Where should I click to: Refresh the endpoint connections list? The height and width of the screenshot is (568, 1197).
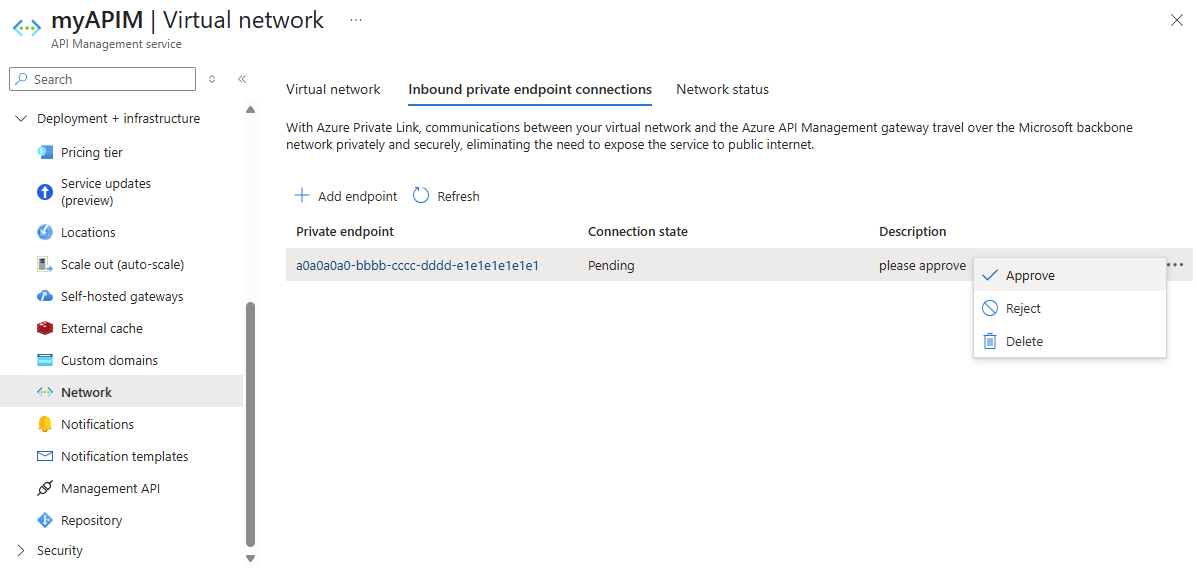pyautogui.click(x=446, y=196)
